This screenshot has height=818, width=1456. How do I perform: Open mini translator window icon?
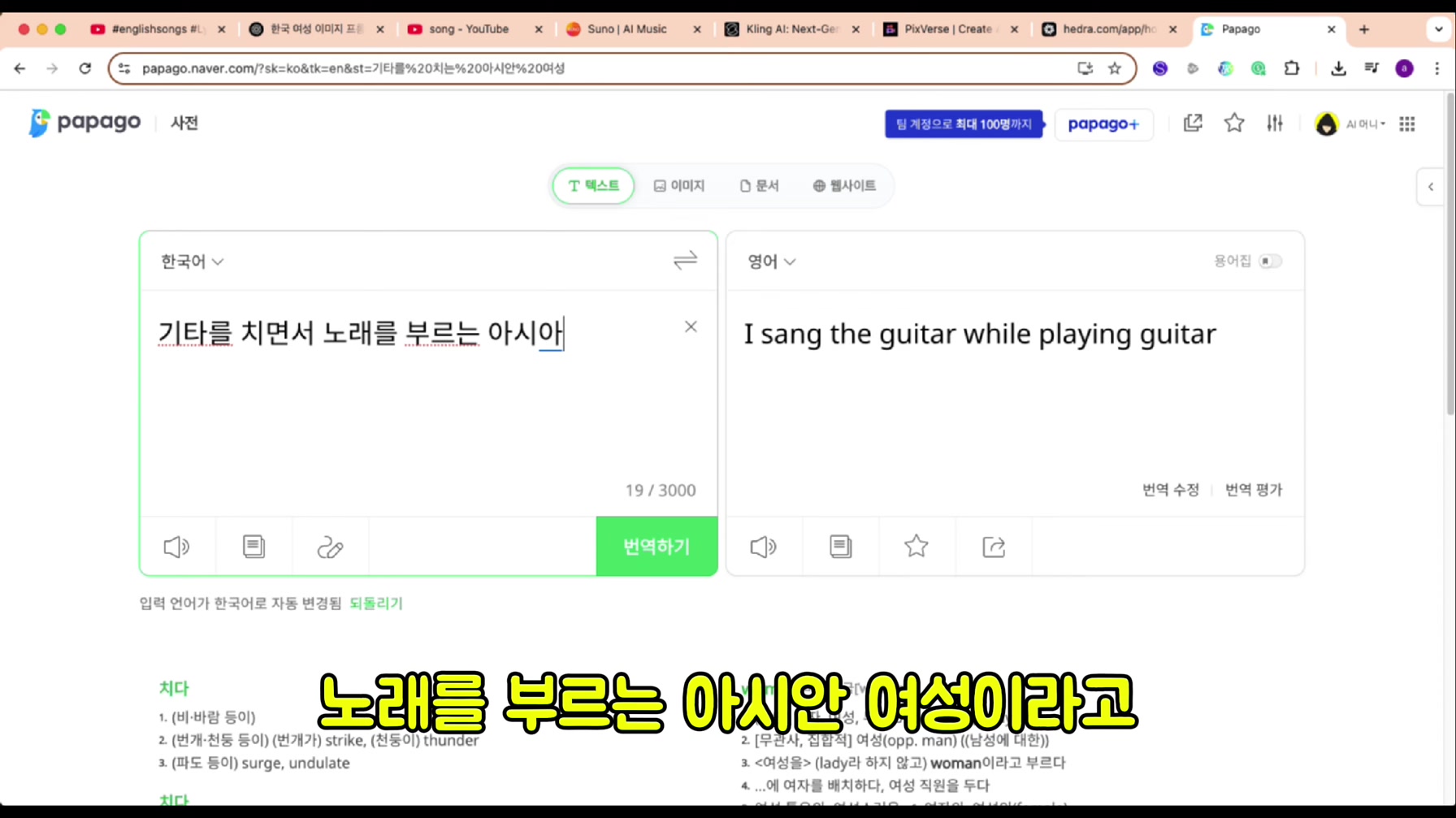(x=1193, y=123)
